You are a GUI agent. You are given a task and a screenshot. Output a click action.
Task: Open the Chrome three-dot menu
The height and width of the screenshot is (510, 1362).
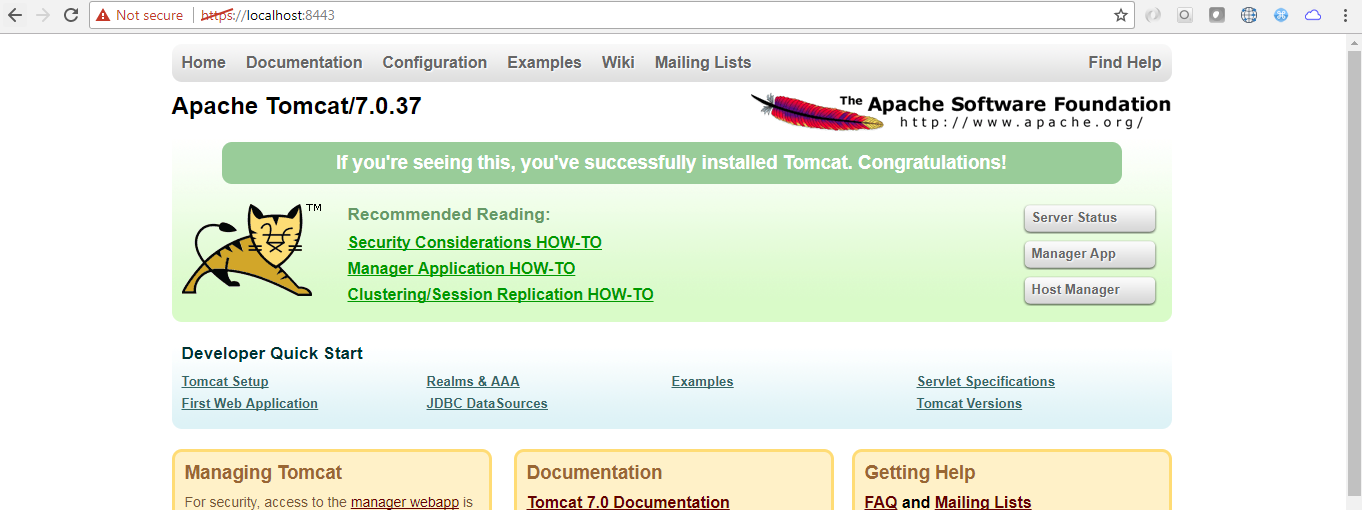click(x=1345, y=15)
